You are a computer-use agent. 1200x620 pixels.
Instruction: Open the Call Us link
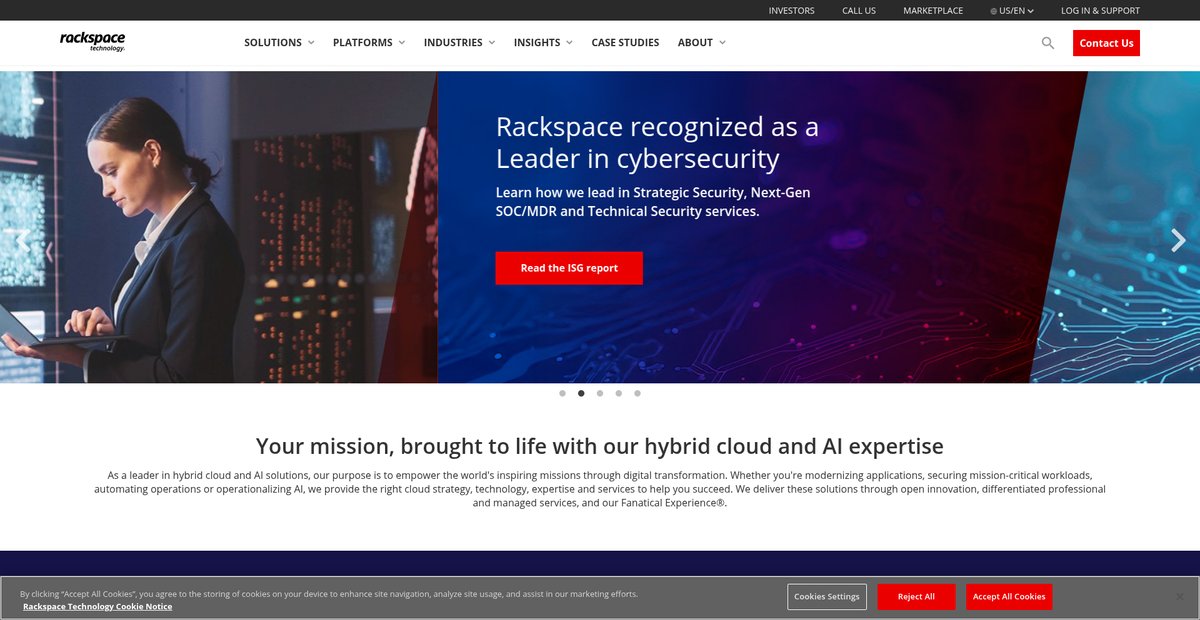[859, 11]
